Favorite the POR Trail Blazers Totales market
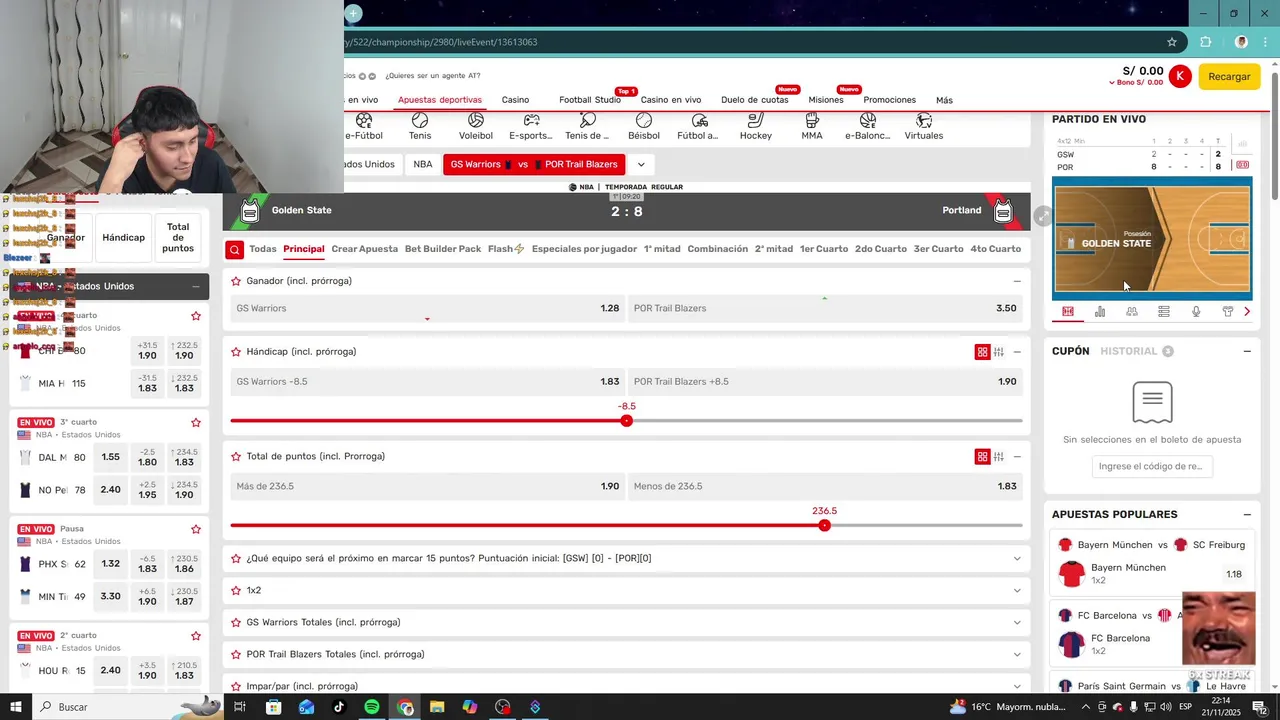Image resolution: width=1280 pixels, height=720 pixels. [x=236, y=654]
